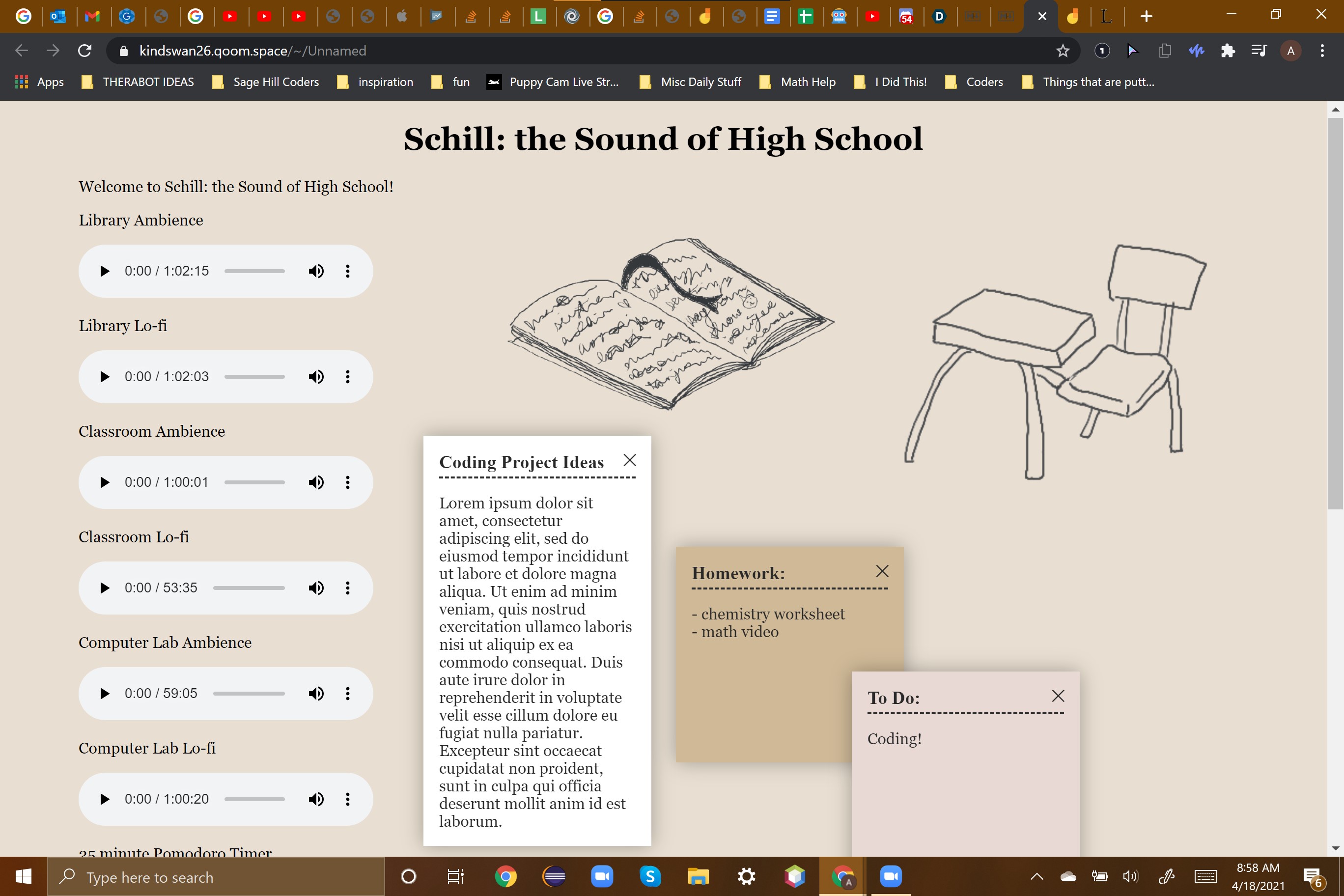Click the Library Lo-fi seek slider
1344x896 pixels.
254,377
